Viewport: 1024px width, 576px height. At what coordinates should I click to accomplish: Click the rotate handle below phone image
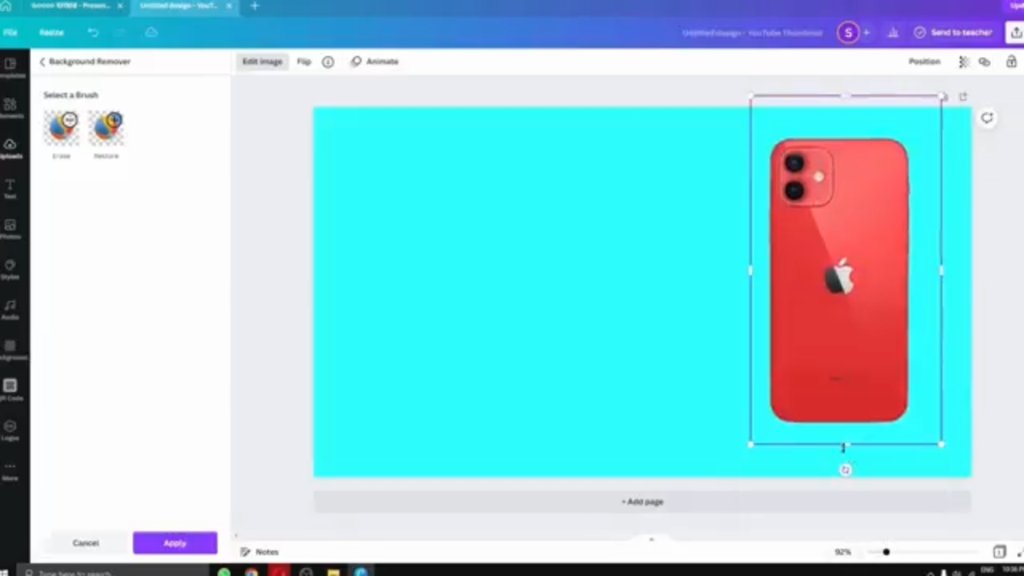coord(845,470)
